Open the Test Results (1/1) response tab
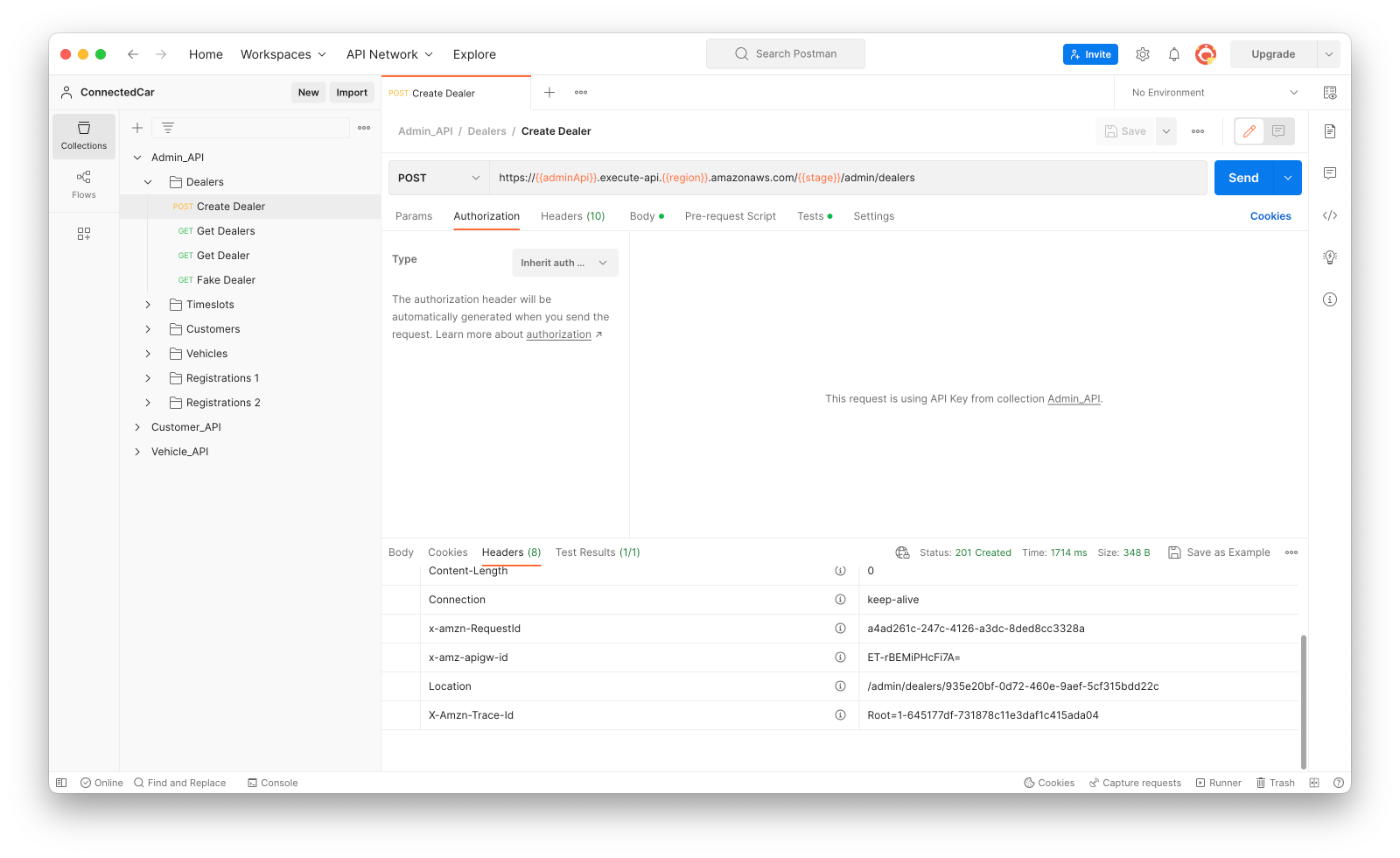1400x858 pixels. pyautogui.click(x=598, y=552)
